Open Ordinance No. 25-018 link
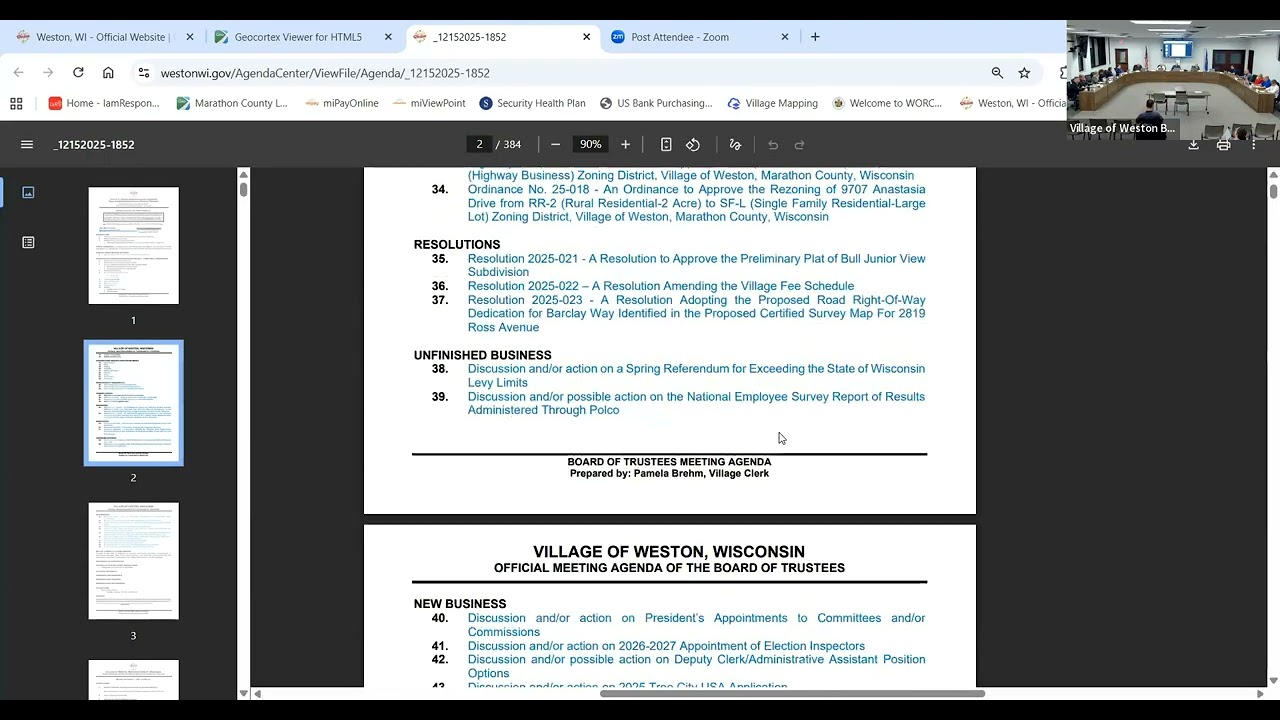This screenshot has height=720, width=1280. [696, 203]
